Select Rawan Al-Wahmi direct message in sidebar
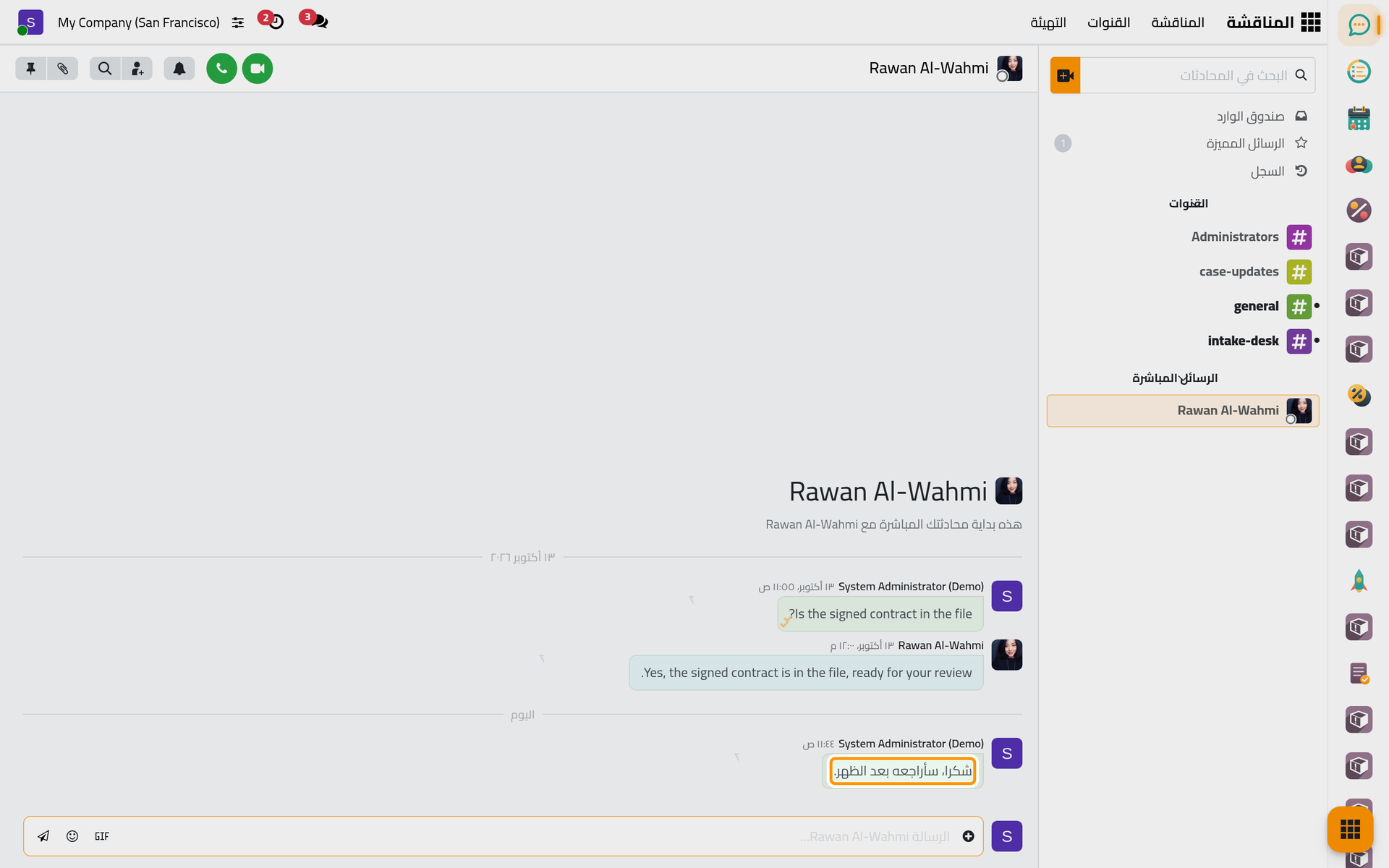 pos(1183,411)
